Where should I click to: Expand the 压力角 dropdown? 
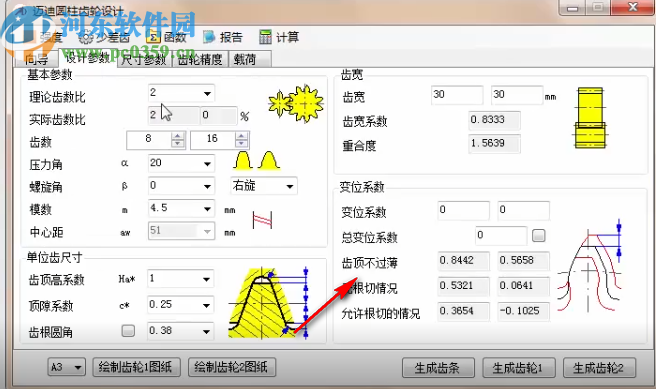(x=207, y=164)
